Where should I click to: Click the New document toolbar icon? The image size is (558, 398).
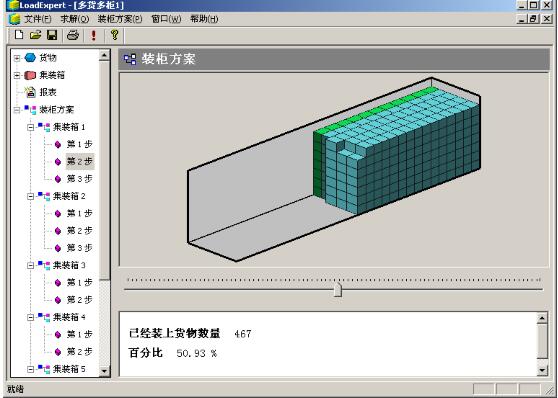[x=19, y=35]
